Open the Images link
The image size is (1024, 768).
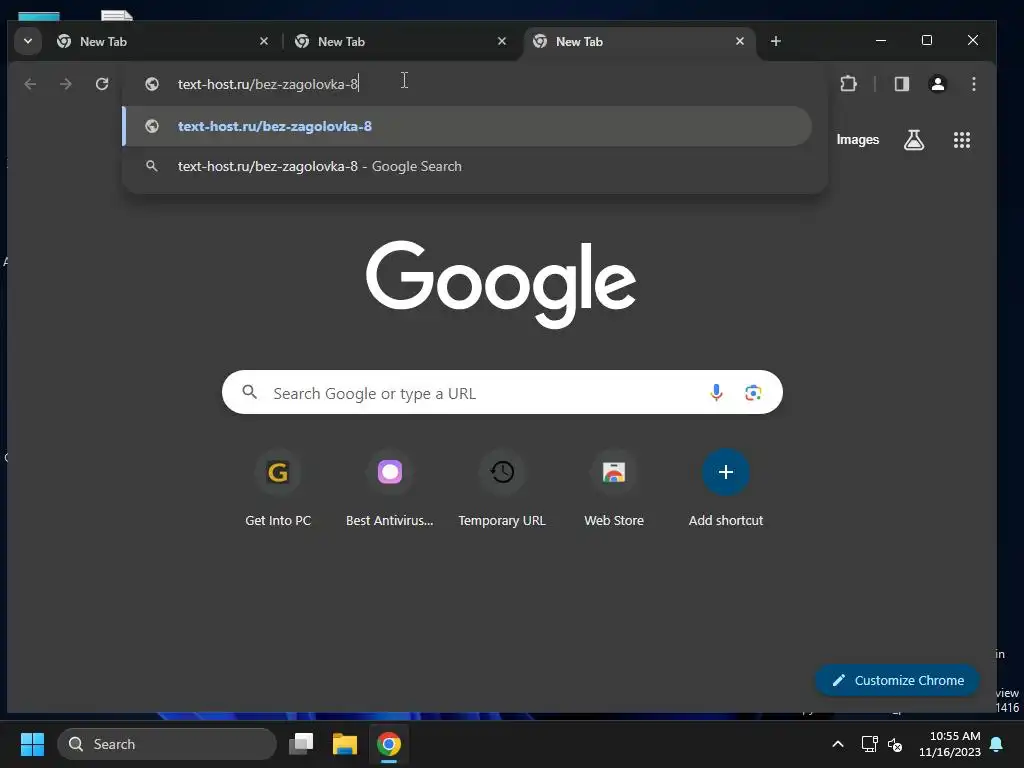coord(857,140)
